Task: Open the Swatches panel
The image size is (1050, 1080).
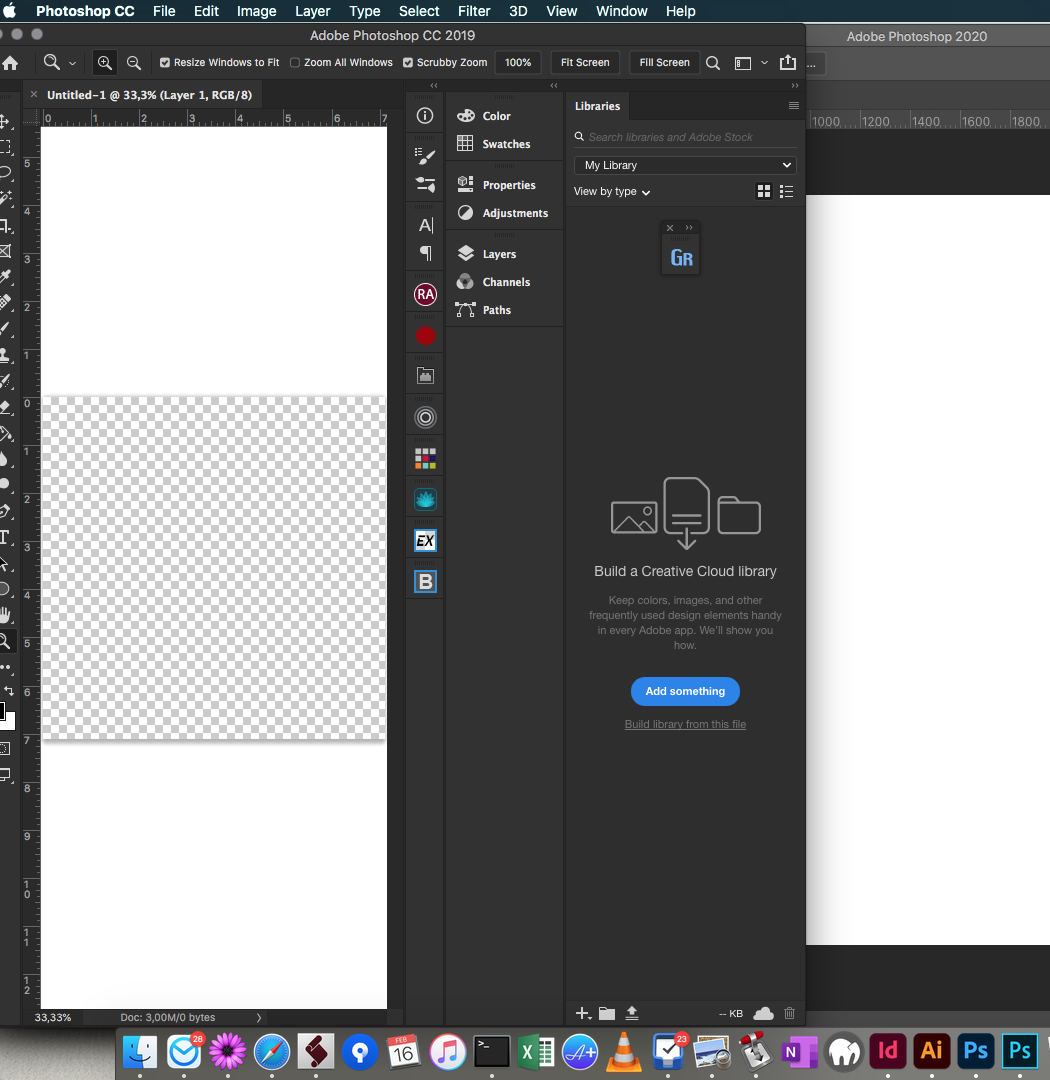Action: coord(505,144)
